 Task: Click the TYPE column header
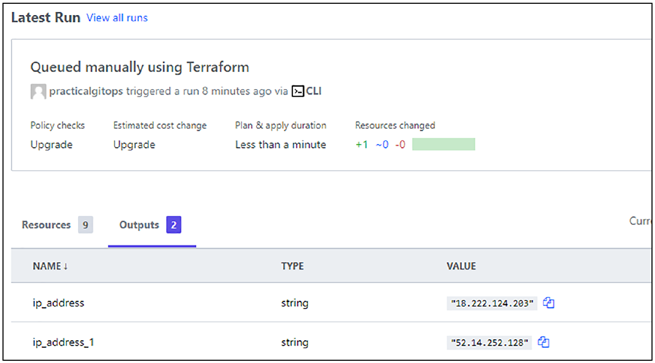[x=292, y=266]
